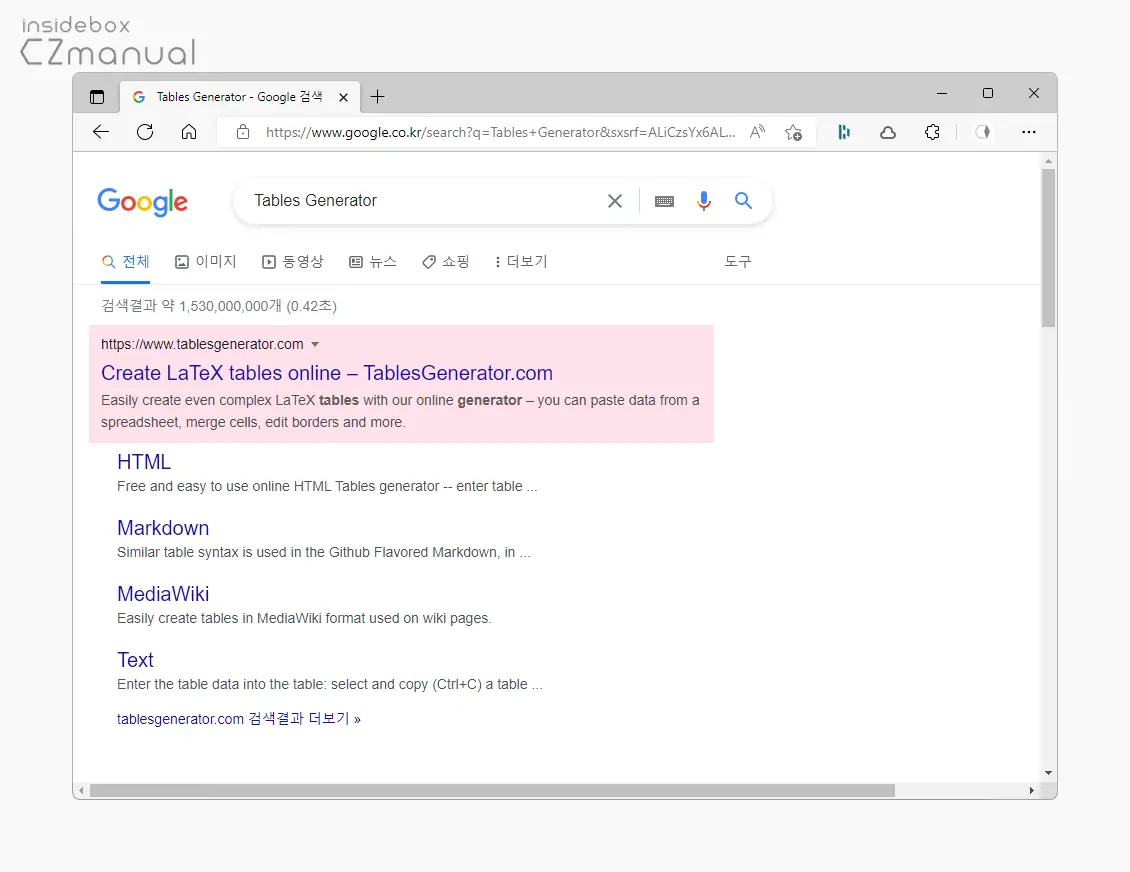Viewport: 1130px width, 872px height.
Task: Click the profile icon in toolbar
Action: tap(982, 132)
